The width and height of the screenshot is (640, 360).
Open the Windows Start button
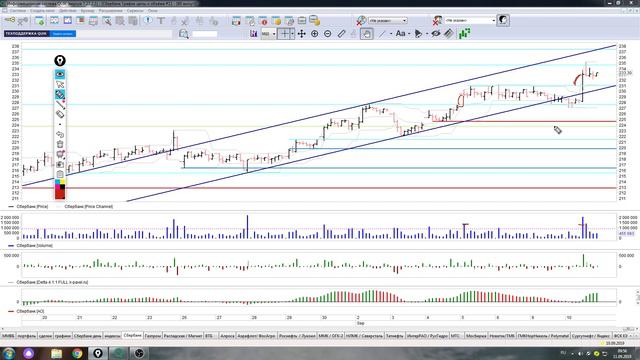click(x=9, y=353)
